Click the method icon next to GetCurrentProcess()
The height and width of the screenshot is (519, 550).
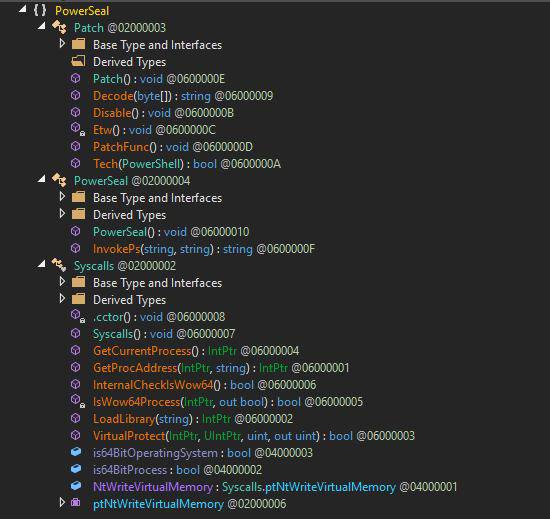75,350
